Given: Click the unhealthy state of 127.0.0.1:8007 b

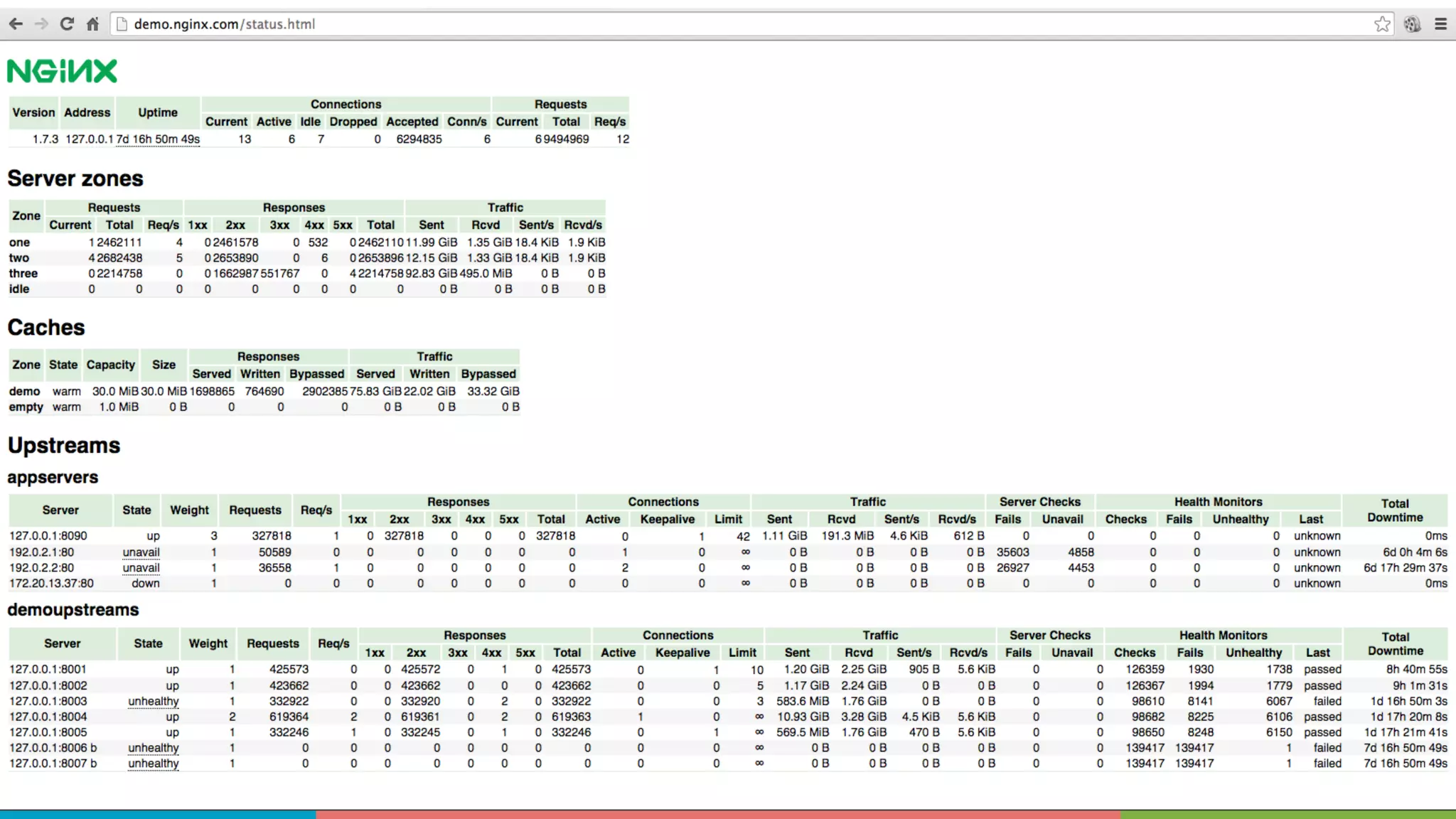Looking at the screenshot, I should point(154,764).
